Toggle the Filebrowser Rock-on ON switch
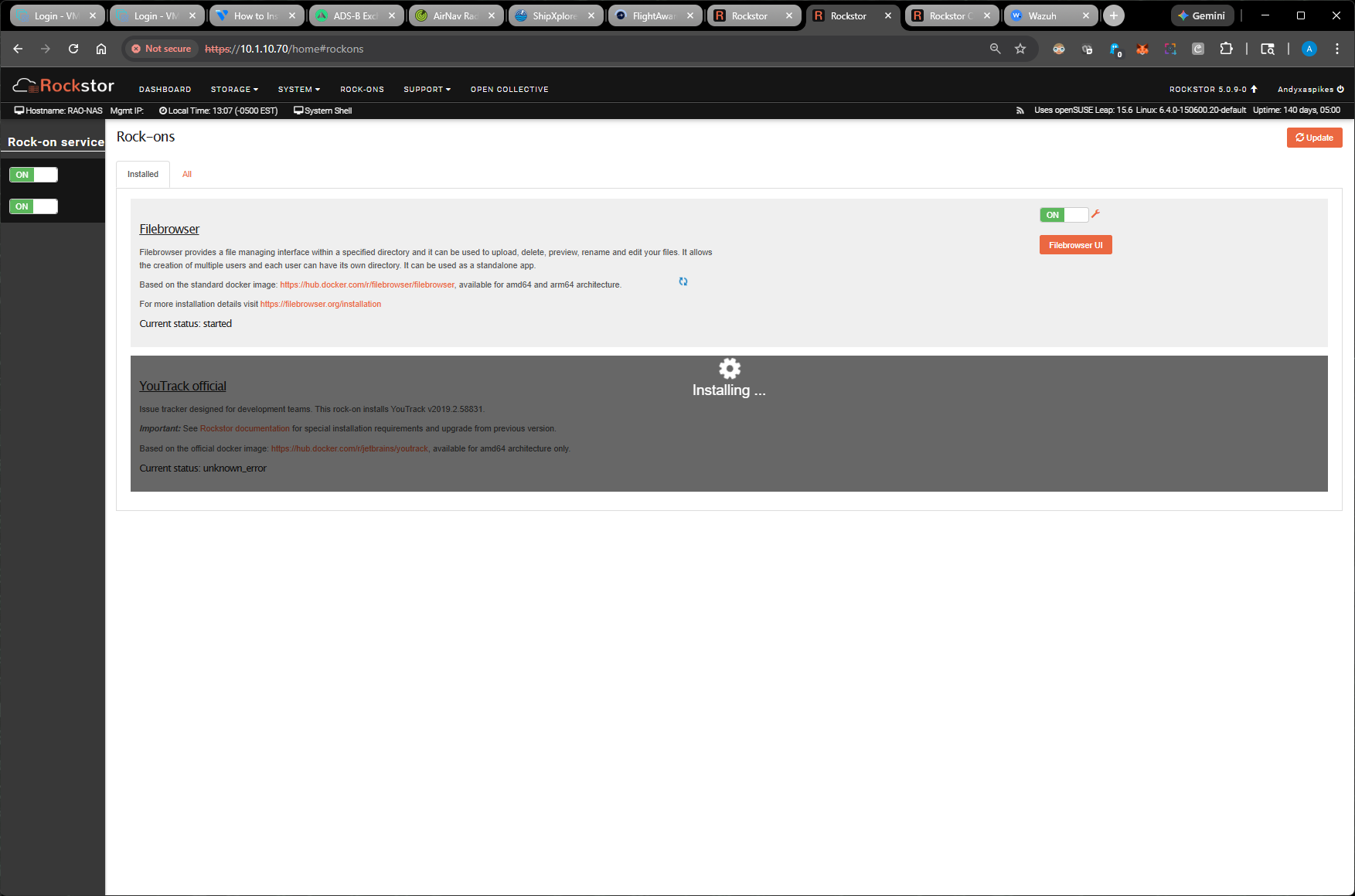Screen dimensions: 1355x896 (x=1064, y=215)
